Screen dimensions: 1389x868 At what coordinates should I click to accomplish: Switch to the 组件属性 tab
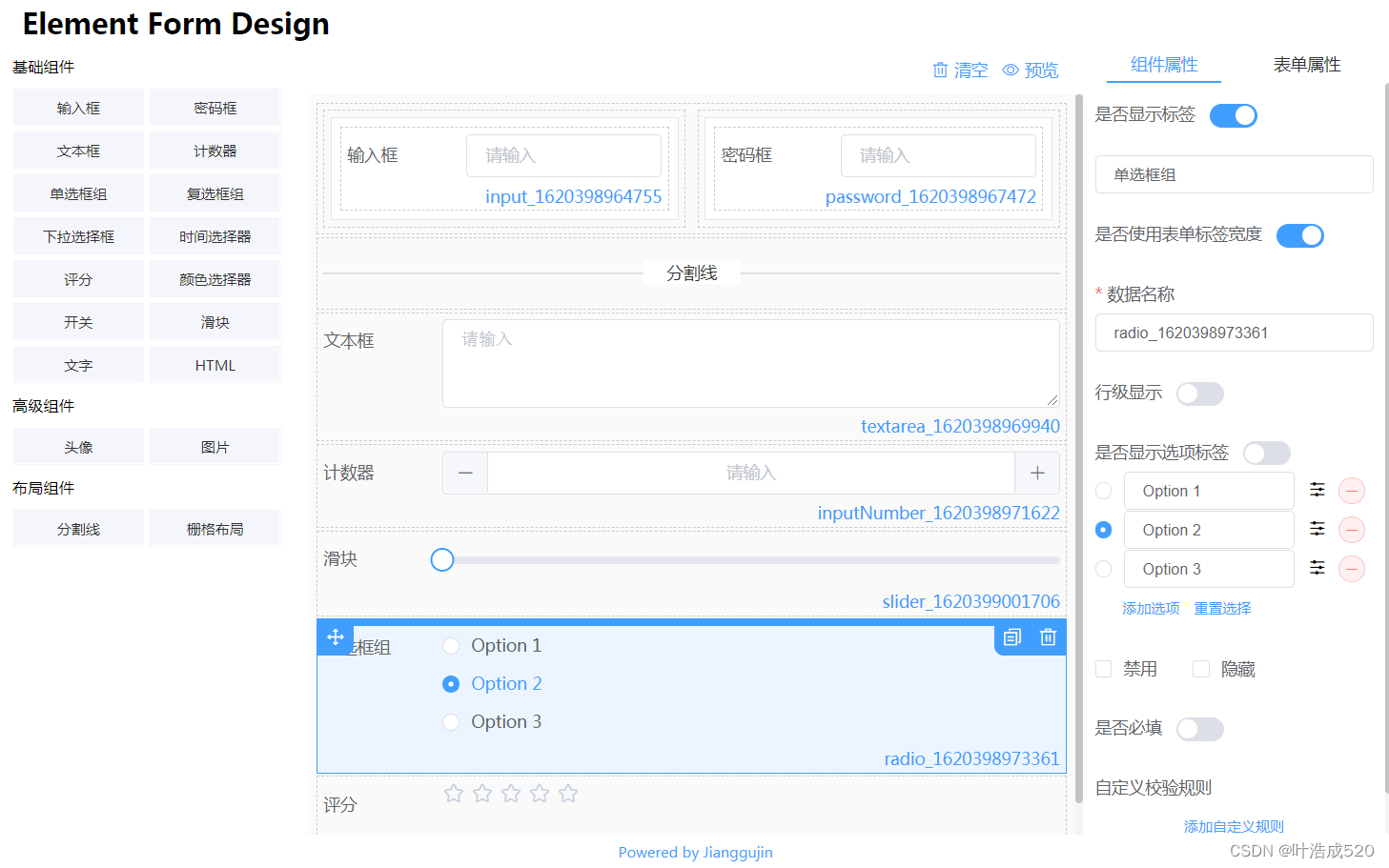coord(1164,65)
